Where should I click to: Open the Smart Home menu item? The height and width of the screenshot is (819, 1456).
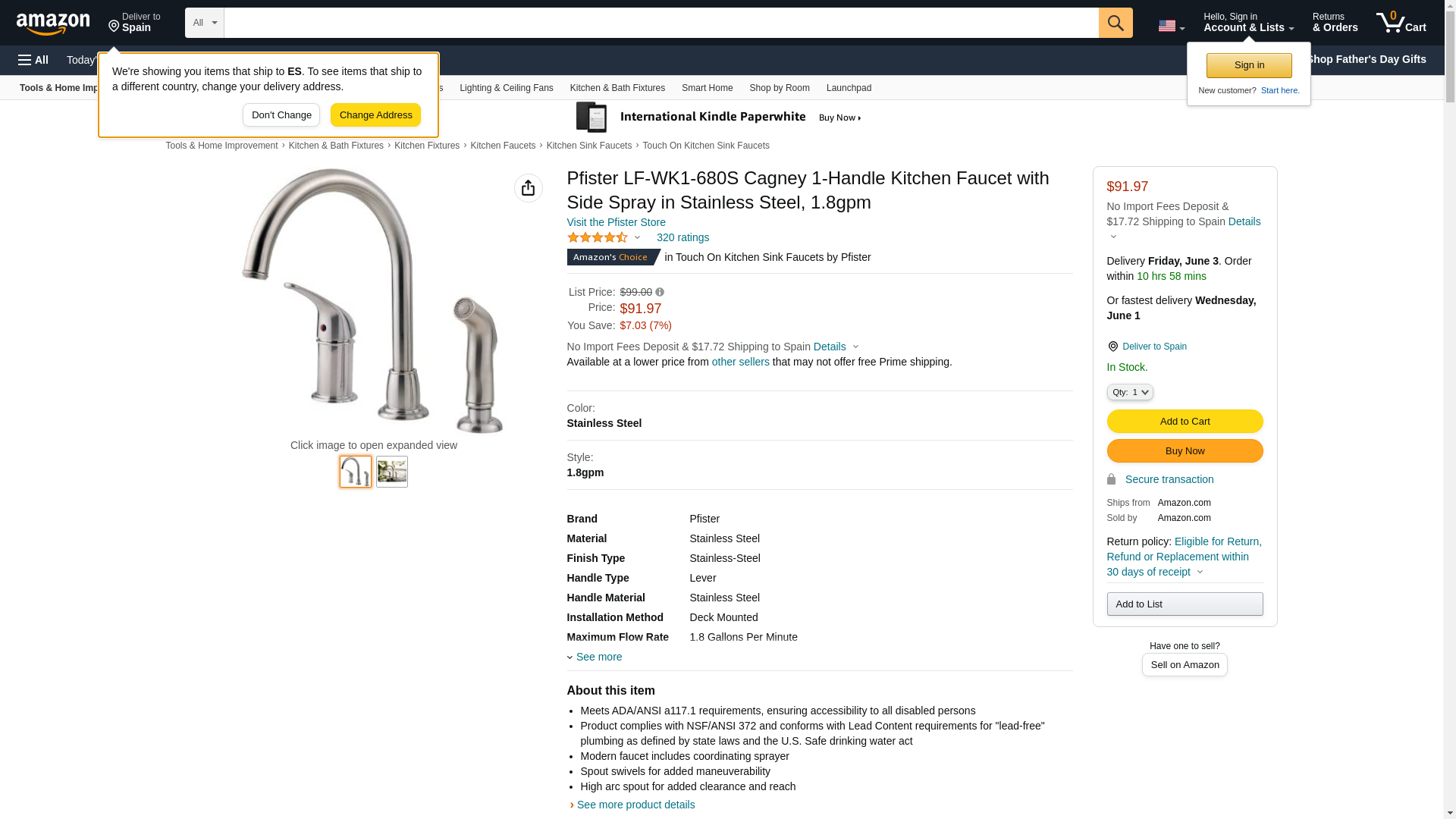click(707, 88)
